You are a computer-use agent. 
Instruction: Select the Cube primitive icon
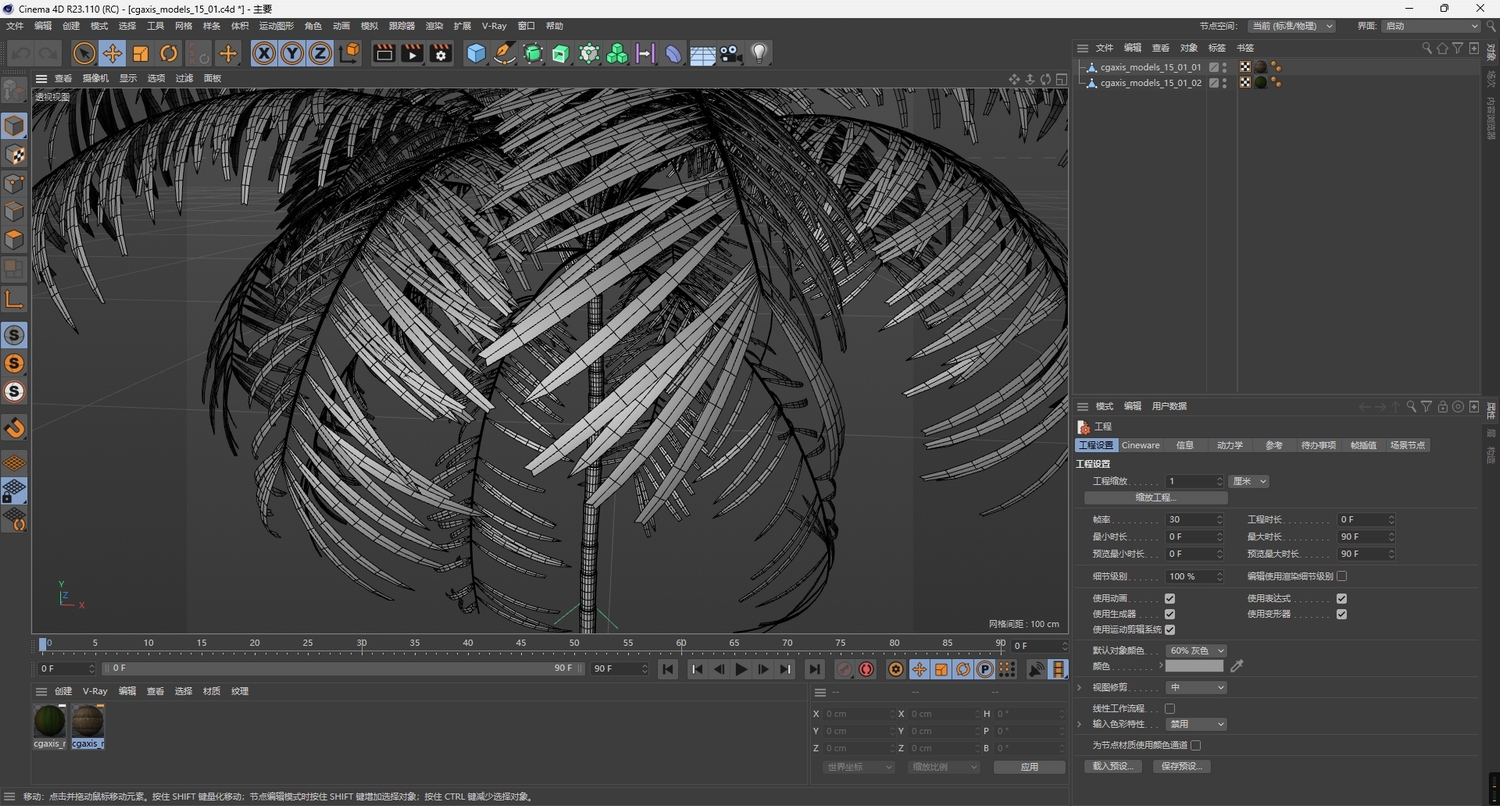pyautogui.click(x=475, y=53)
